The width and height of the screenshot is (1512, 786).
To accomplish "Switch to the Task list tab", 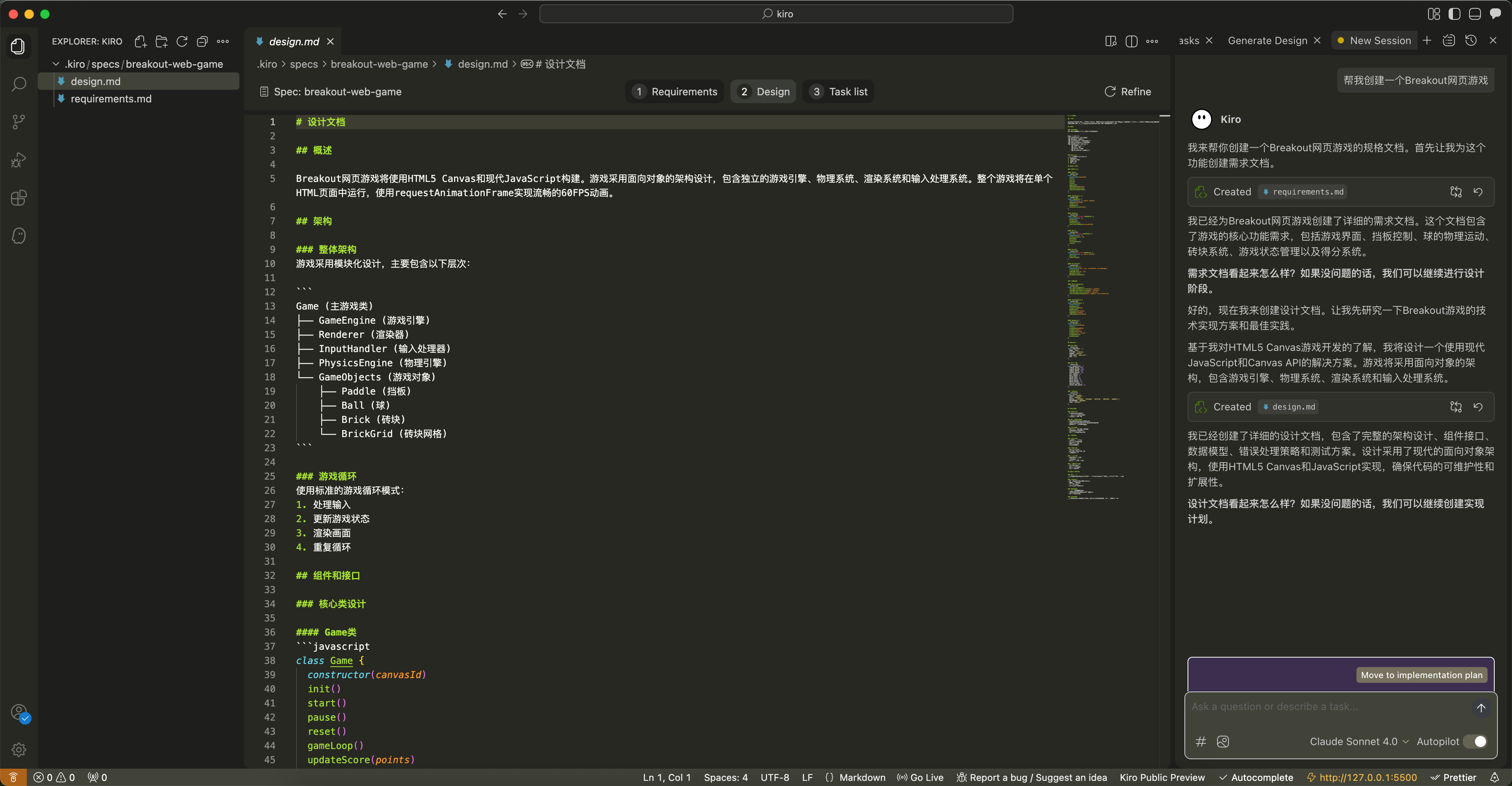I will click(x=838, y=92).
